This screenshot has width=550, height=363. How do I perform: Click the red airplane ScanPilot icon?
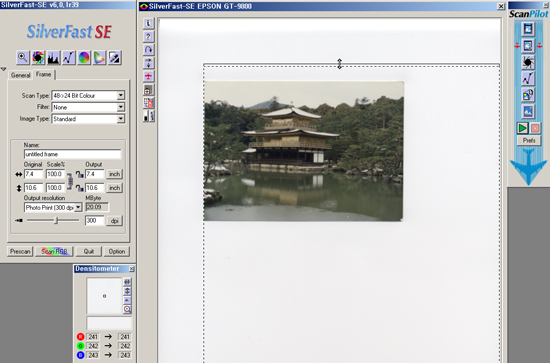click(148, 76)
